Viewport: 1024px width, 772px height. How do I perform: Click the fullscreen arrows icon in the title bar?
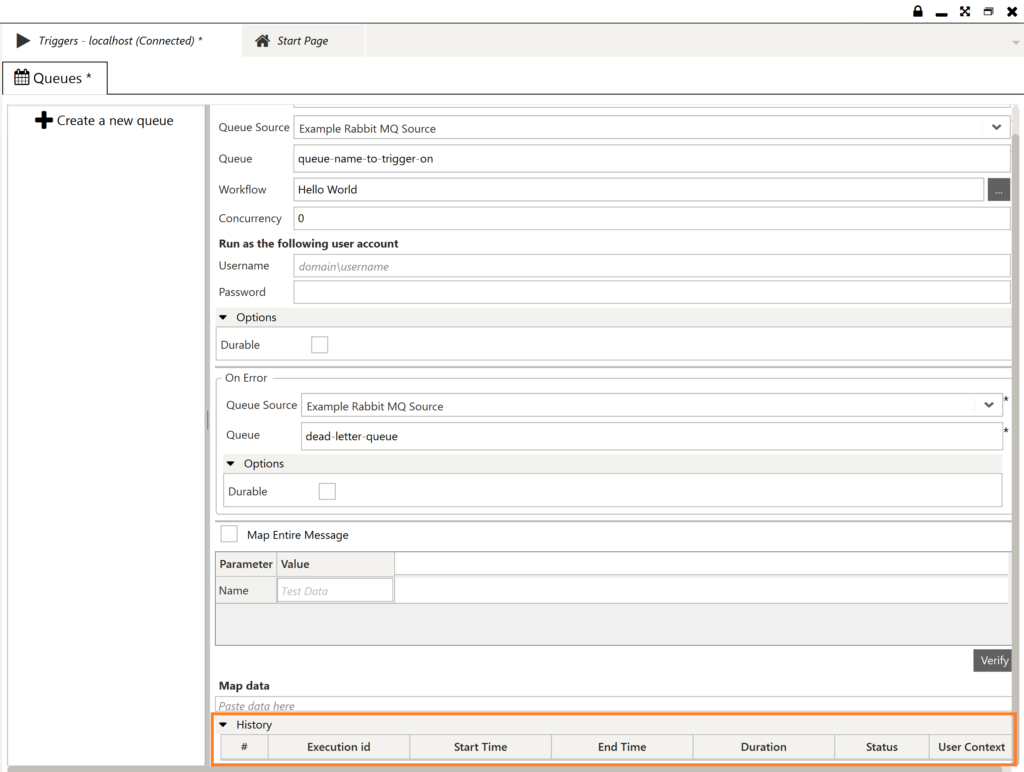coord(964,11)
